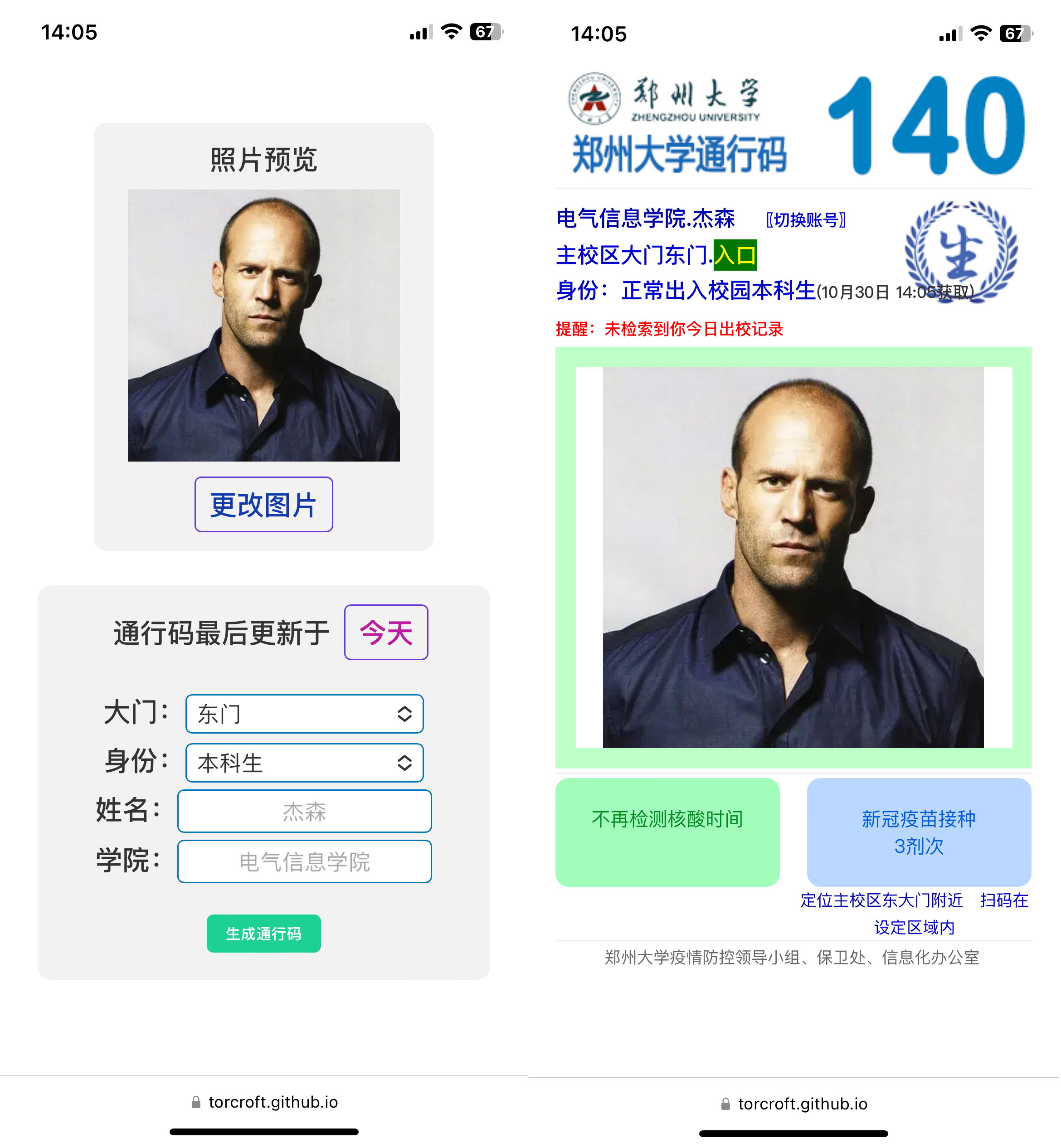Click the photo preview thumbnail on left

pos(264,326)
